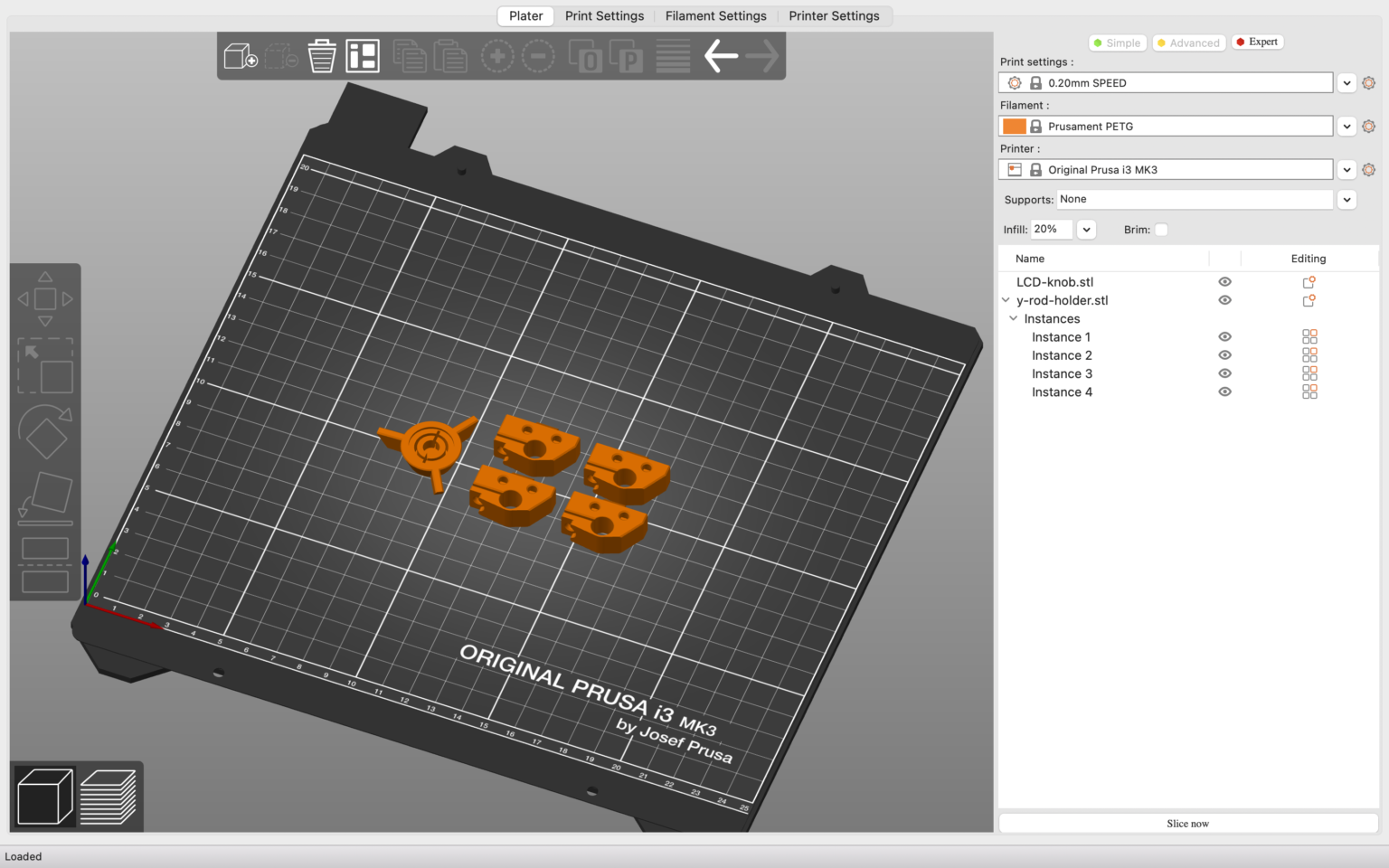
Task: Select the Move tool in left toolbar
Action: tap(45, 298)
